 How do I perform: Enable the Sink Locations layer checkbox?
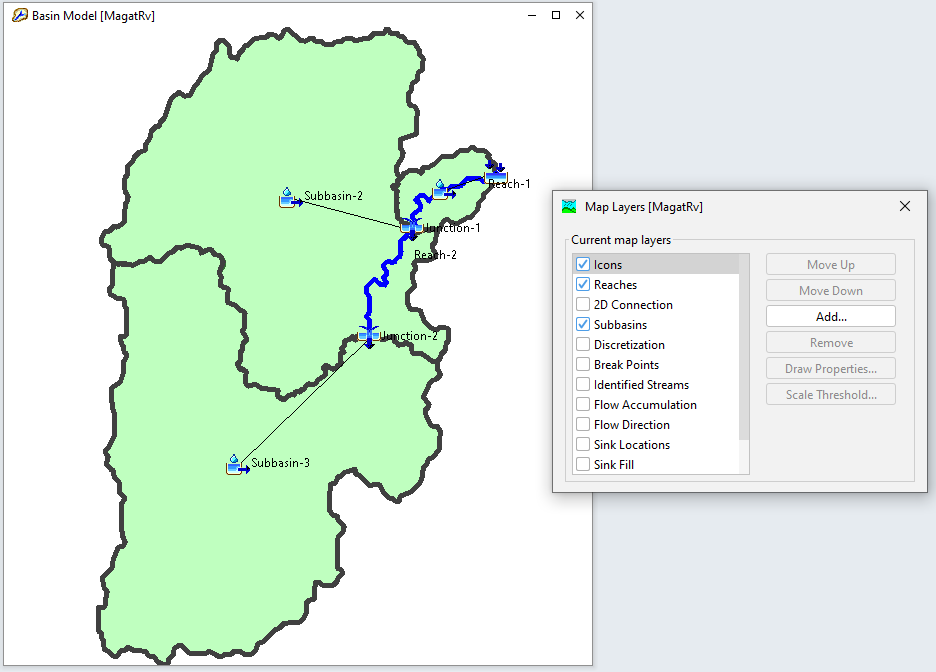(583, 445)
